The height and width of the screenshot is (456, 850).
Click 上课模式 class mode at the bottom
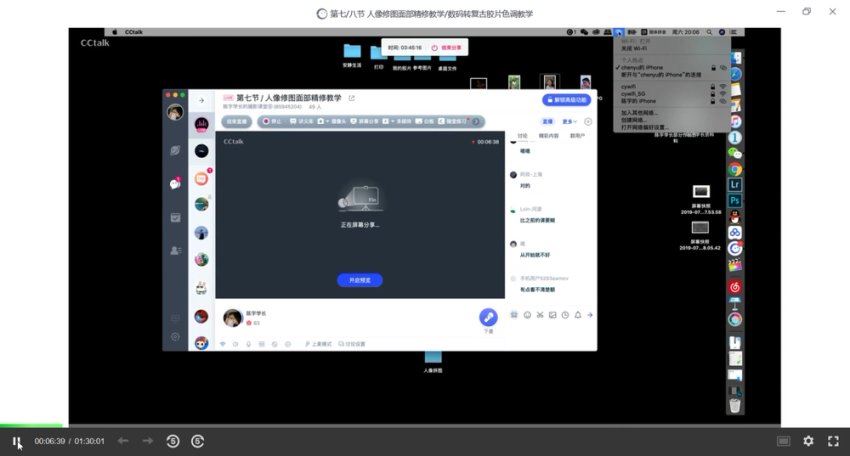pyautogui.click(x=318, y=344)
